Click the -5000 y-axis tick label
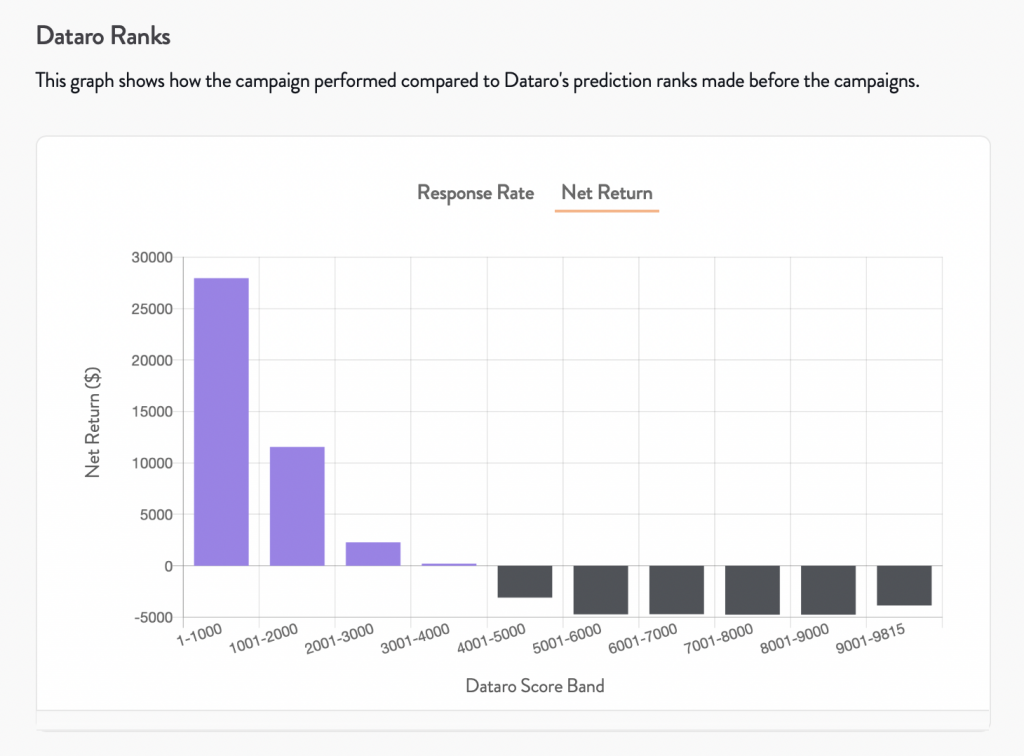 click(152, 618)
